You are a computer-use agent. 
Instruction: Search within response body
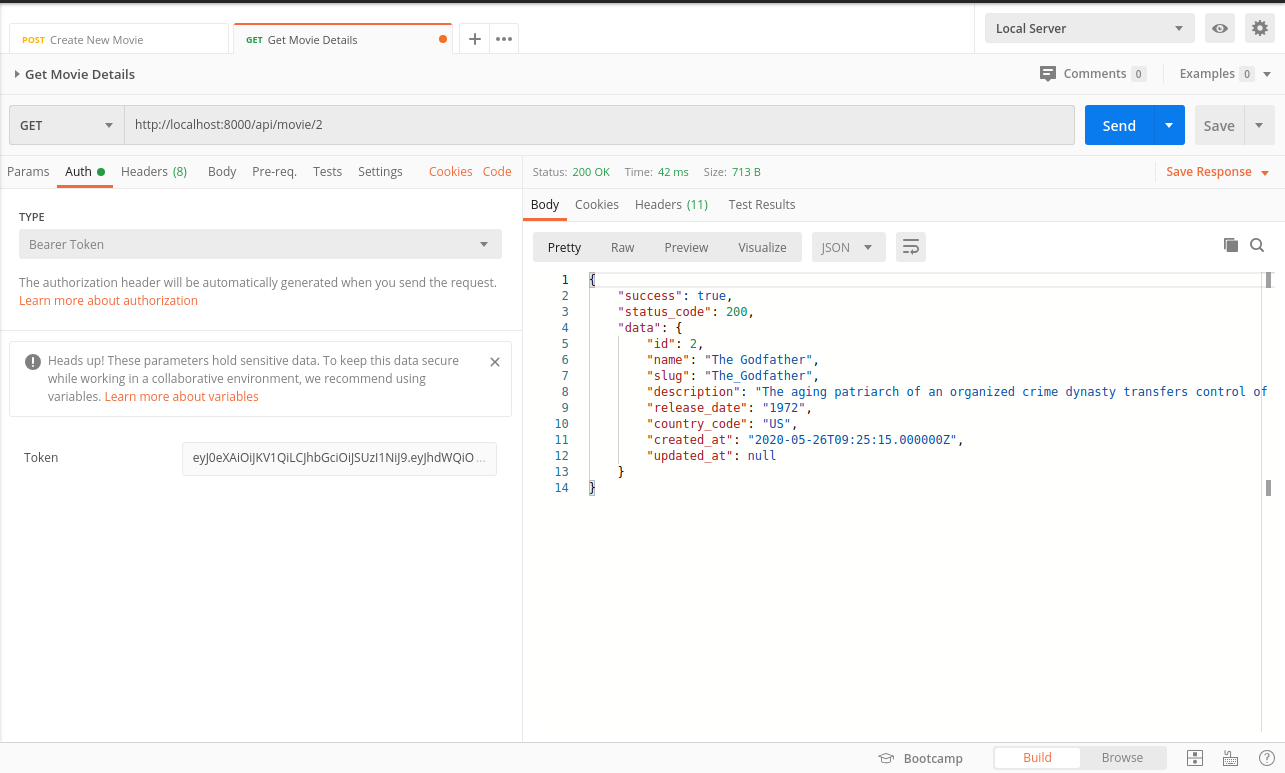[x=1257, y=245]
